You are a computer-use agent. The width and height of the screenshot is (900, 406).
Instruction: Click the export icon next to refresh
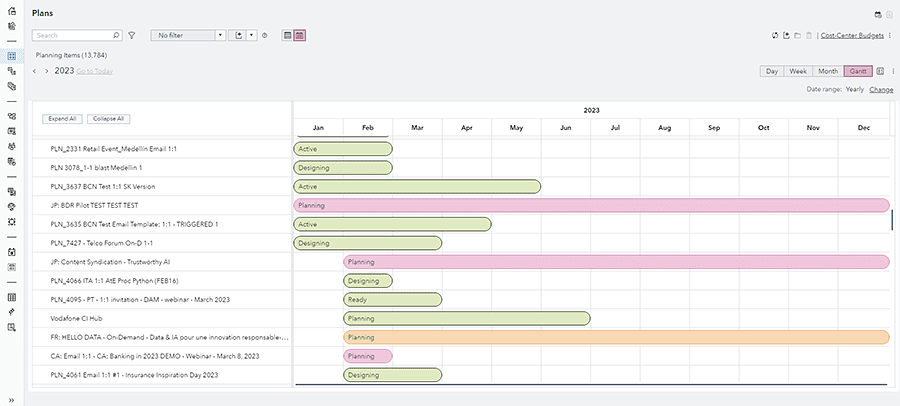pyautogui.click(x=787, y=36)
